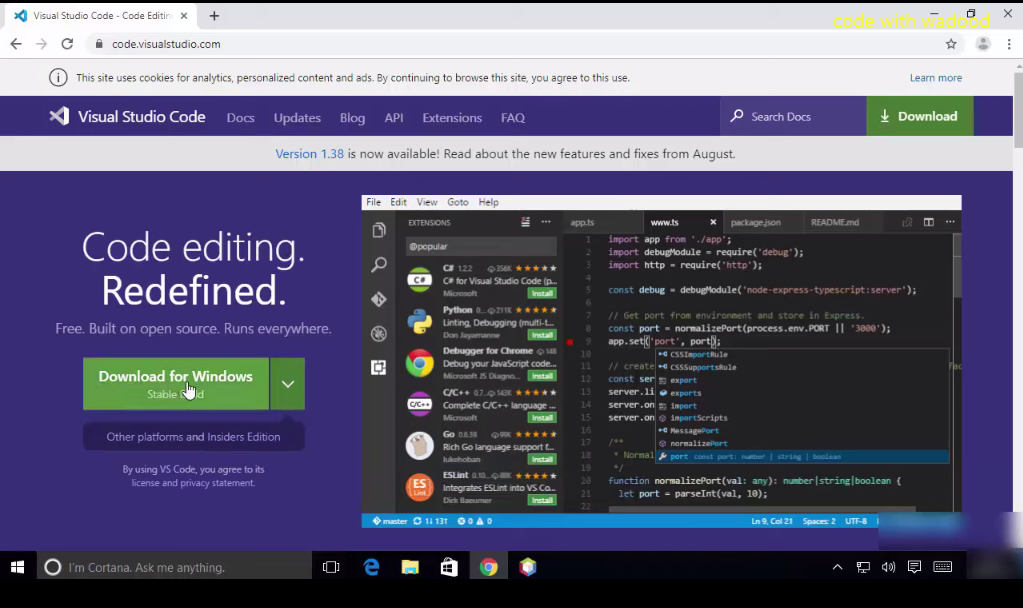Image resolution: width=1023 pixels, height=608 pixels.
Task: Click the Visual Studio Code logo icon
Action: pos(59,116)
